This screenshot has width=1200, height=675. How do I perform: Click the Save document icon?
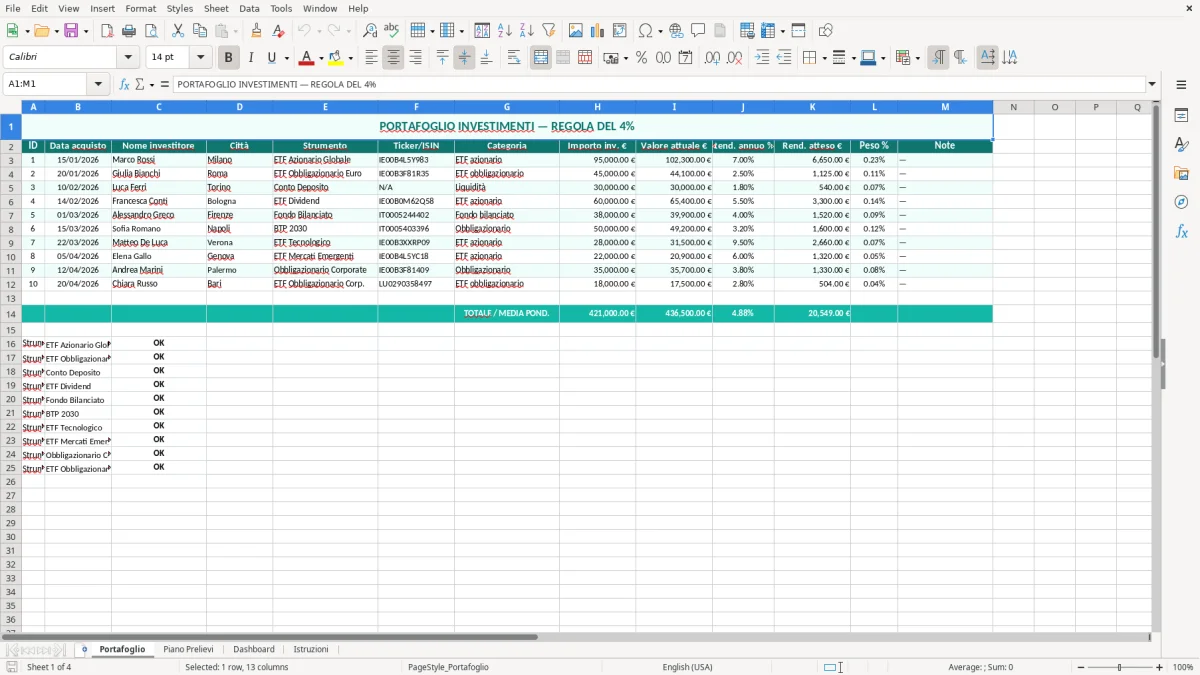pyautogui.click(x=71, y=31)
